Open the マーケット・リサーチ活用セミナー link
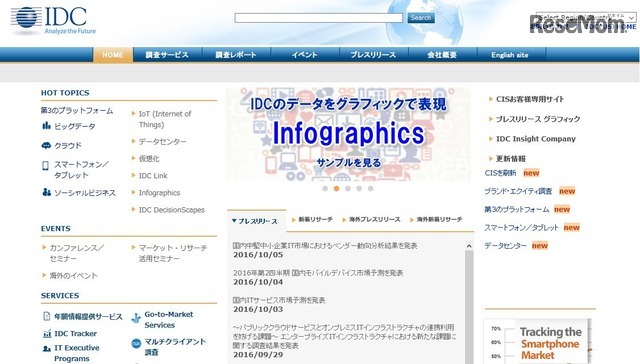This screenshot has width=640, height=364. (173, 253)
